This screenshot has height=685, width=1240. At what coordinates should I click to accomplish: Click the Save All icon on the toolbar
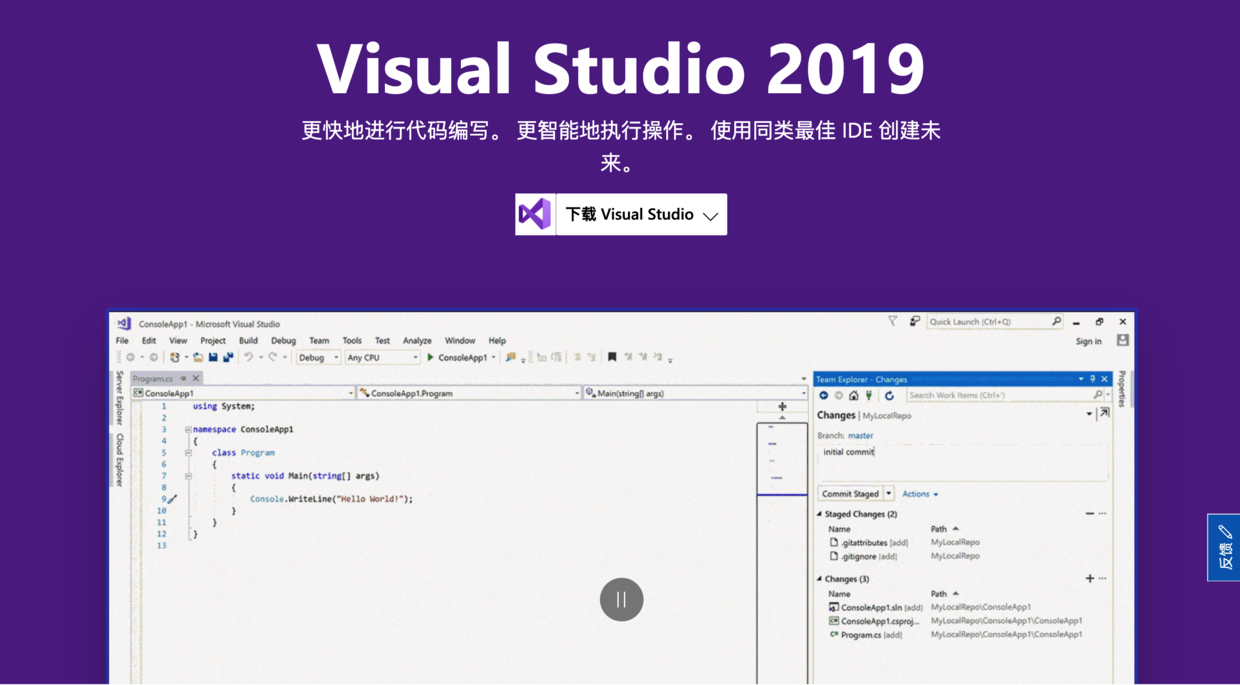(228, 356)
